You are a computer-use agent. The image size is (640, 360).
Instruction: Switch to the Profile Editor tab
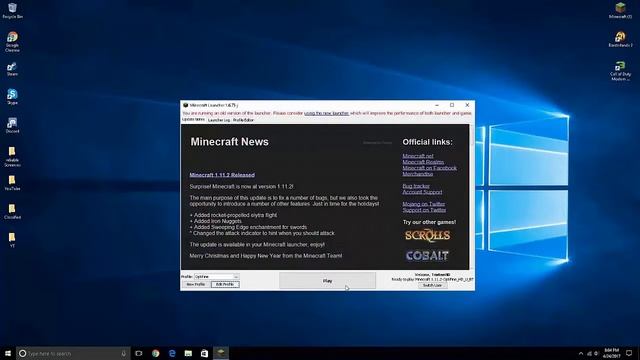(x=243, y=120)
